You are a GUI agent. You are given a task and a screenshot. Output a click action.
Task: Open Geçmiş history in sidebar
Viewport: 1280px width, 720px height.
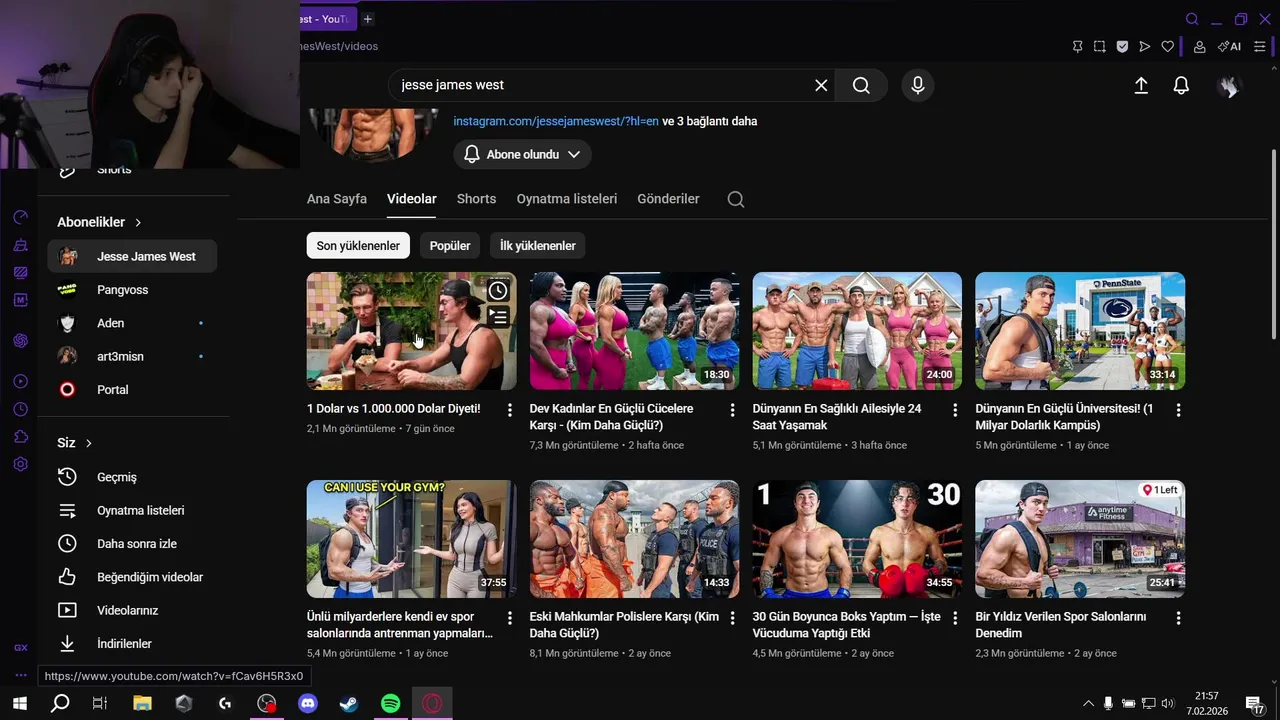pyautogui.click(x=132, y=477)
